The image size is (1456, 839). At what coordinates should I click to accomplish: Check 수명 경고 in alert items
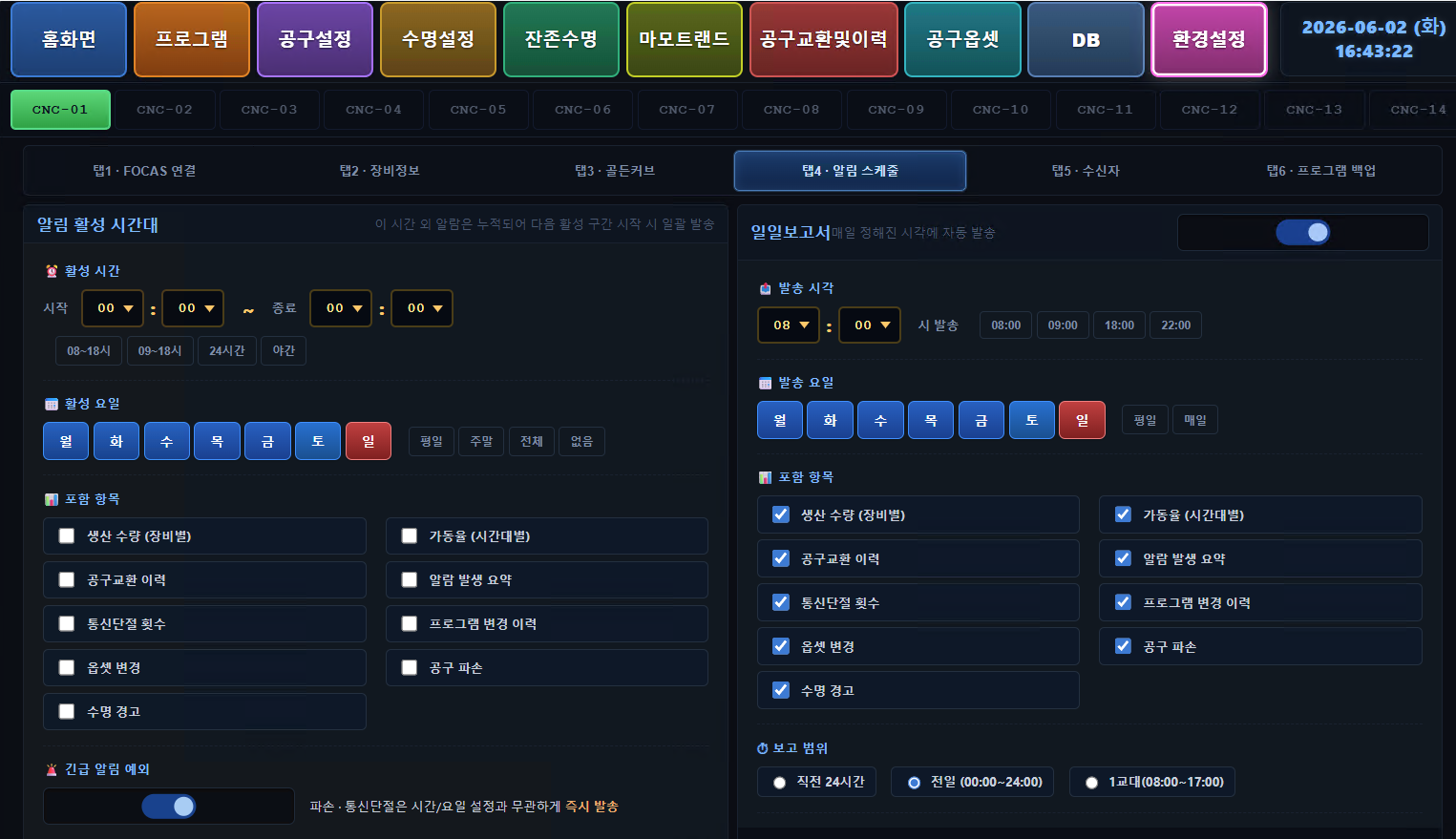coord(67,712)
